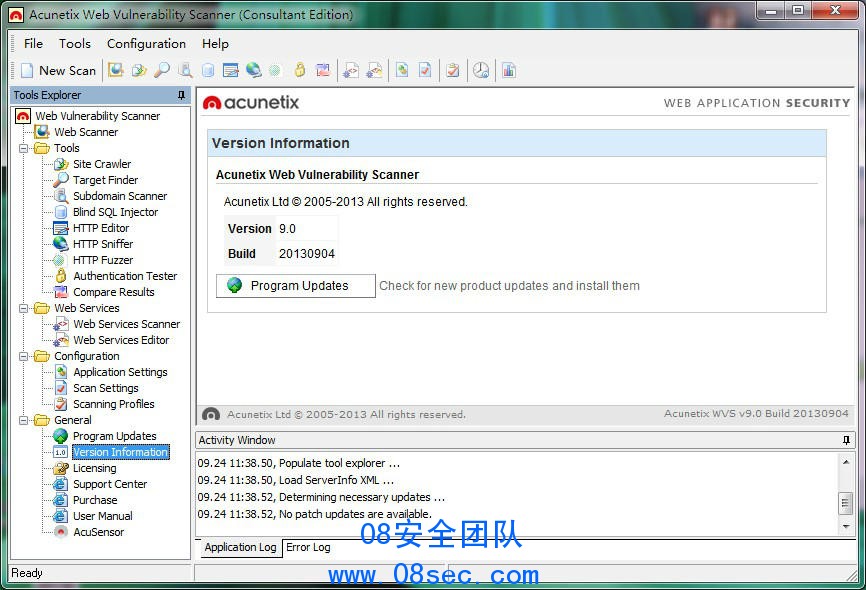Click the Subdomain Scanner toolbar icon
Screen dimensions: 866x590
(185, 70)
